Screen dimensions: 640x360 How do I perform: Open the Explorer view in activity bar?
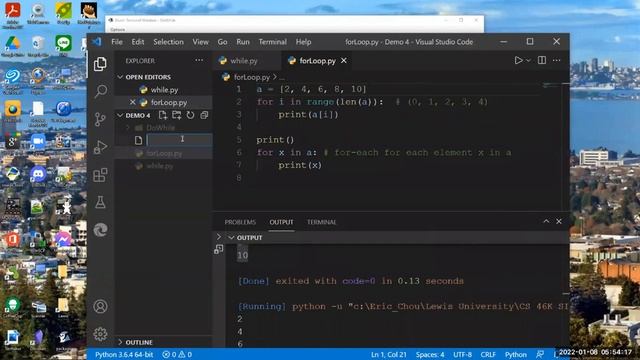coord(100,64)
